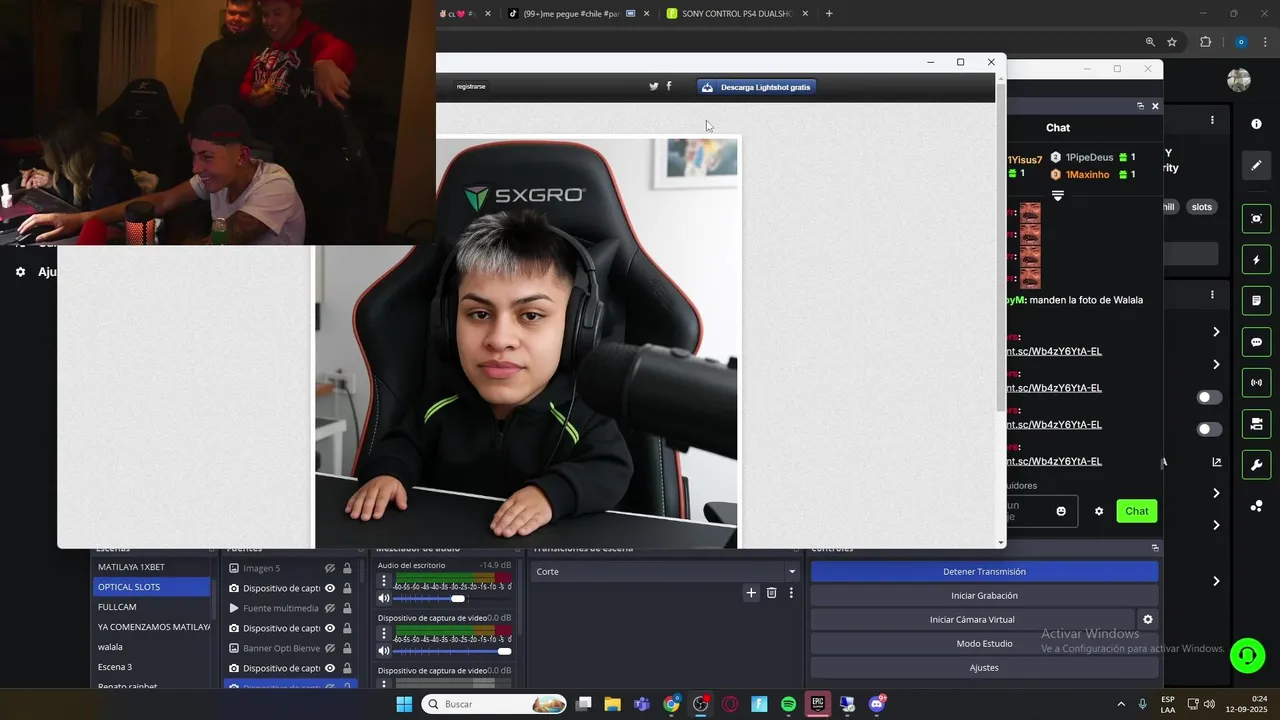
Task: Click the 1Maxinho username in chat
Action: click(1087, 175)
